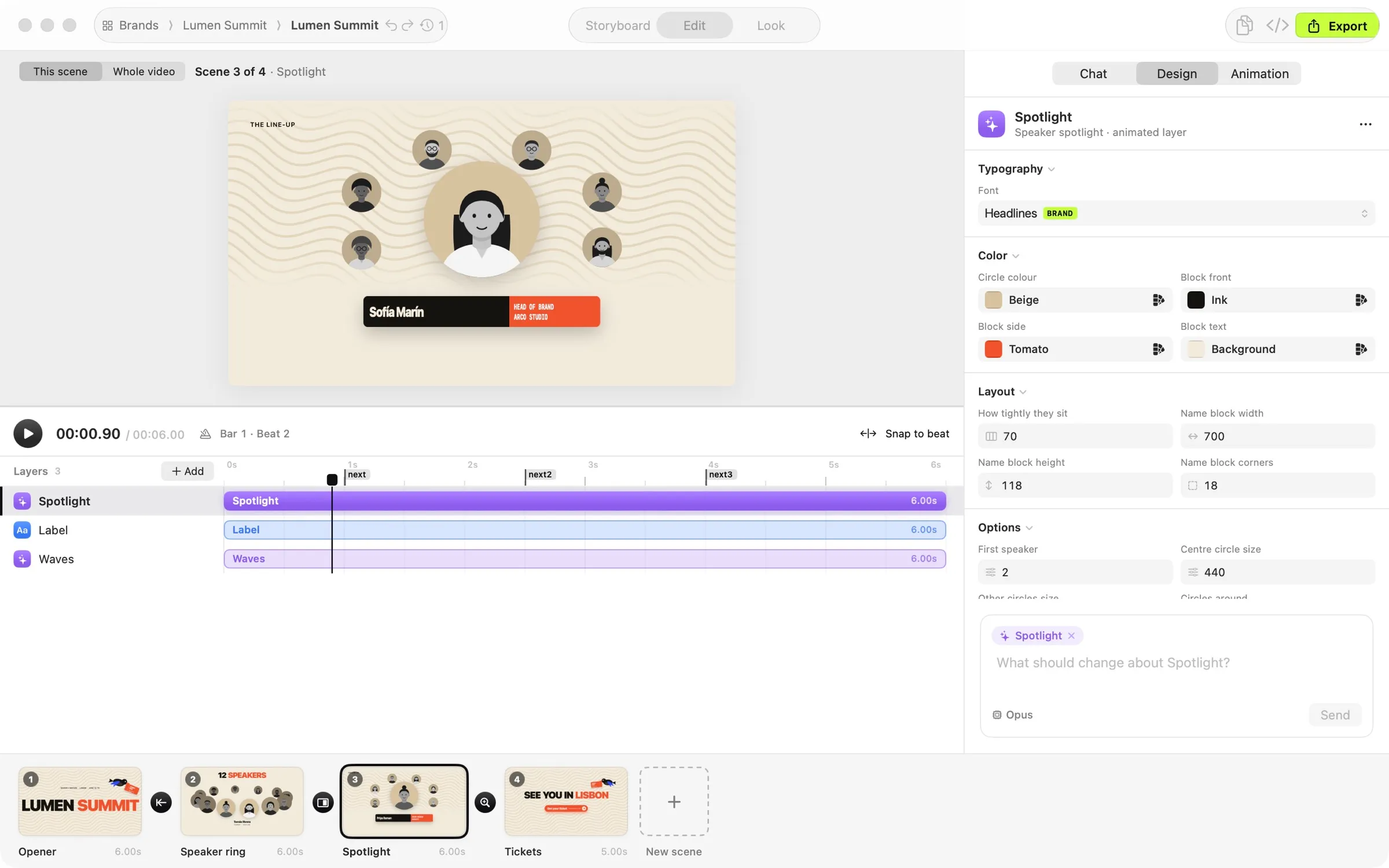Click the Label layer Aa icon
1389x868 pixels.
click(22, 530)
